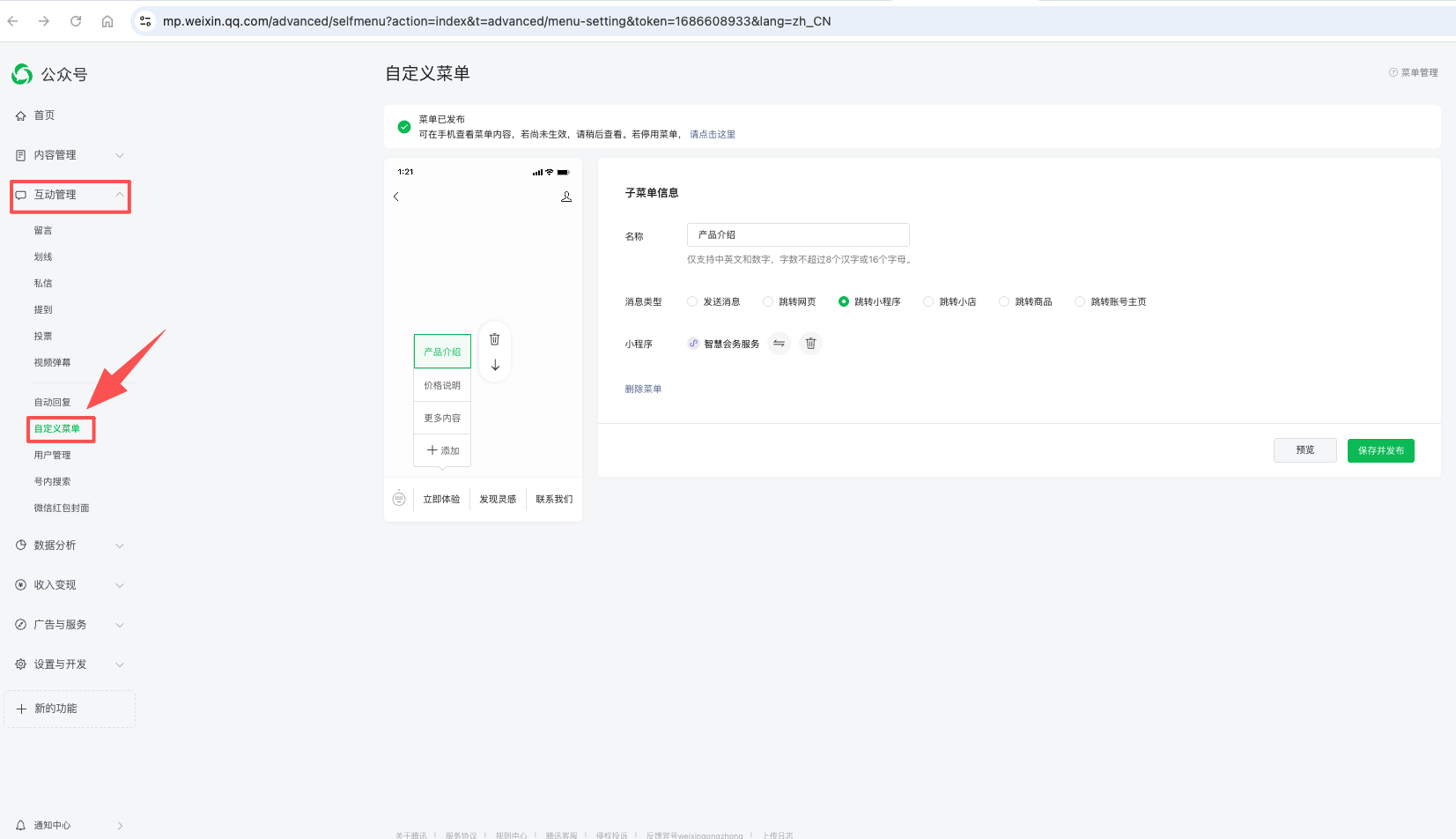Select the 跳转网页 message type
This screenshot has height=839, width=1456.
point(768,301)
